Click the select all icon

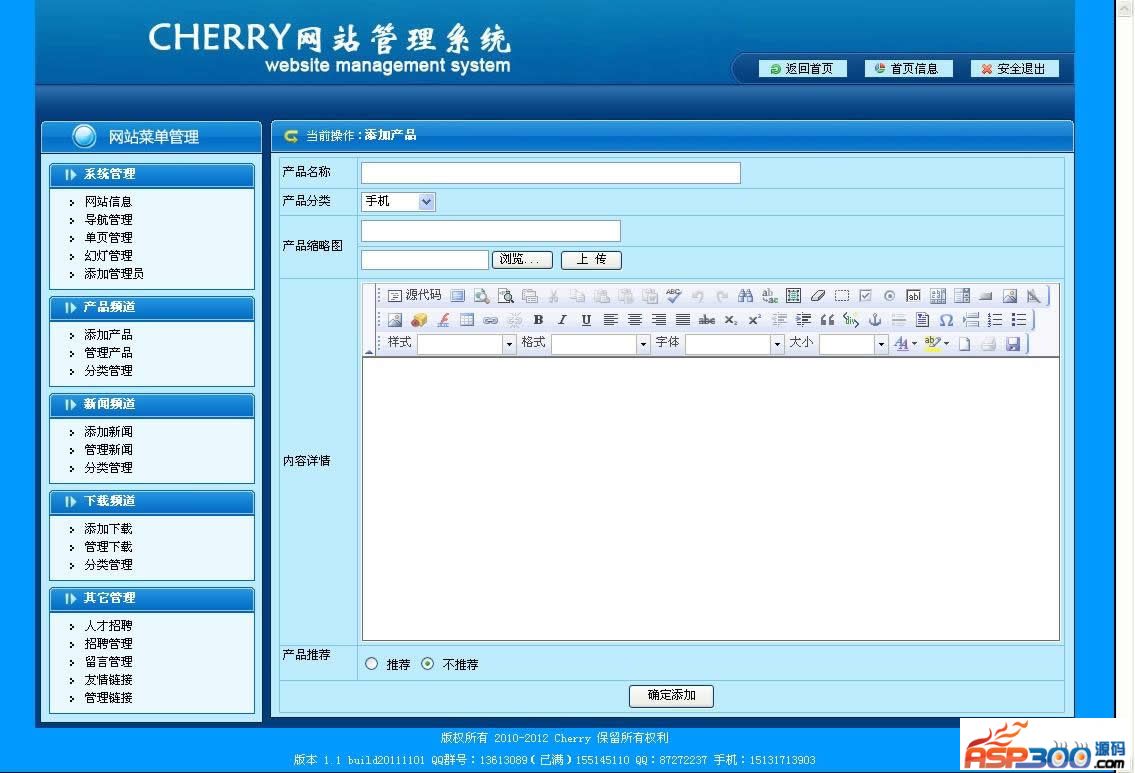tap(793, 295)
